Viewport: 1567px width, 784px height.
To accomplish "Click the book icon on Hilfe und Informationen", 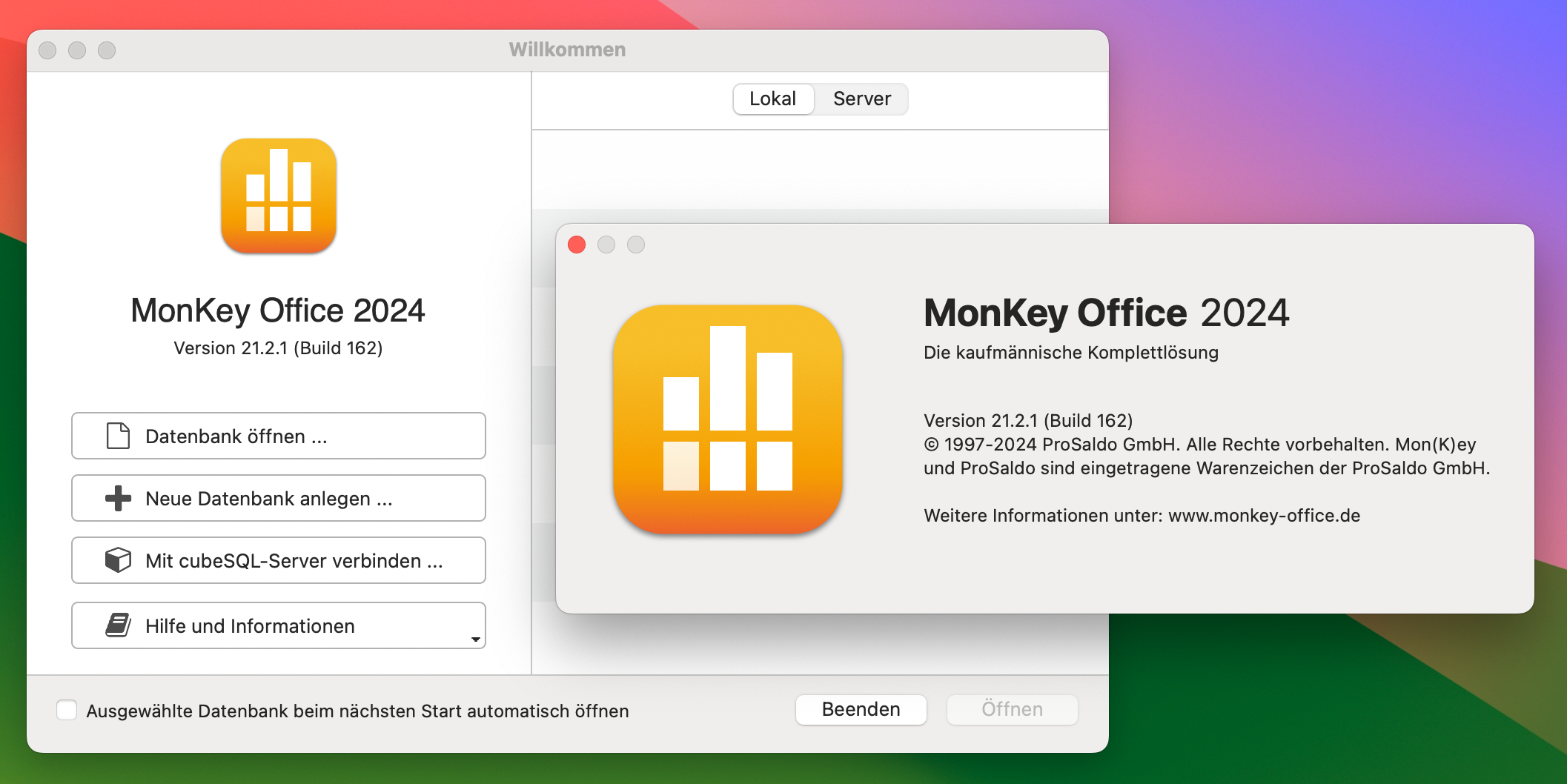I will click(118, 625).
